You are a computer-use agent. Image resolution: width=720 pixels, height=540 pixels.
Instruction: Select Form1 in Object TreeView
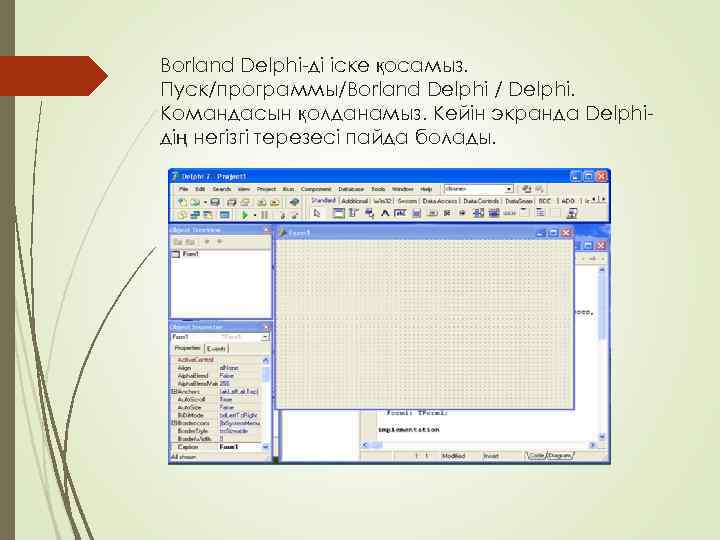click(x=191, y=254)
